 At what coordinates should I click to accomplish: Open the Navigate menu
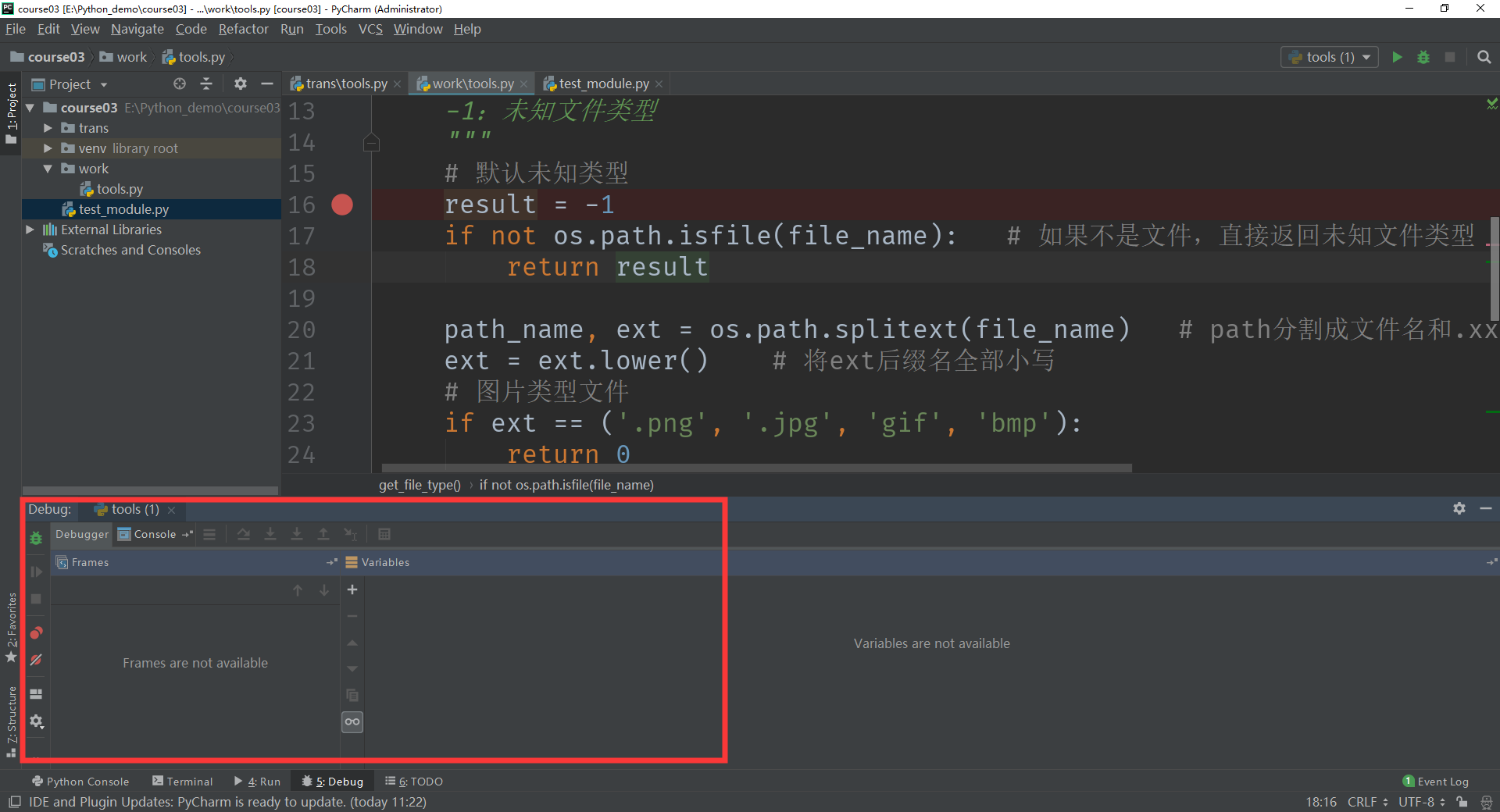(x=137, y=29)
